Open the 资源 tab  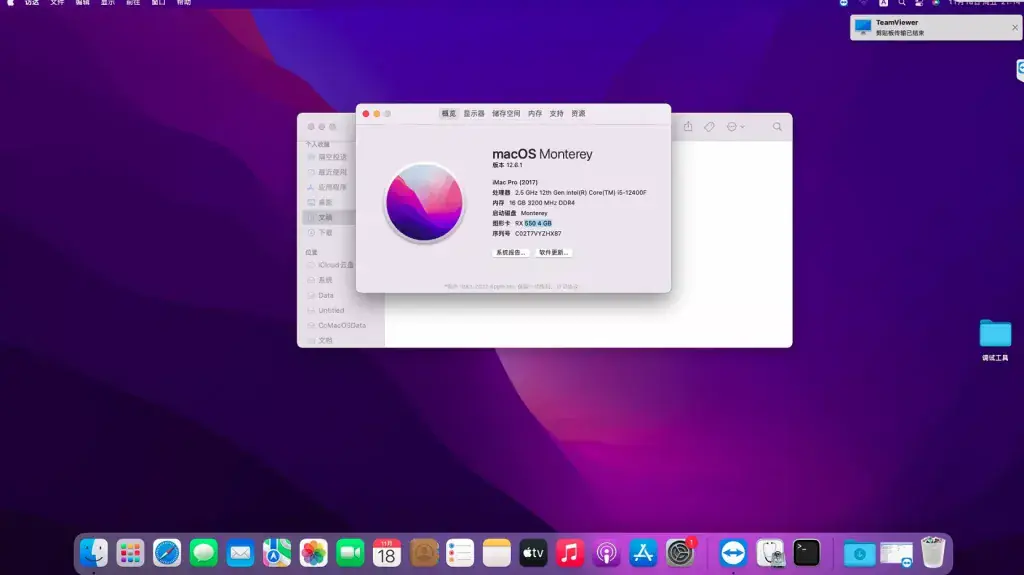pos(579,114)
